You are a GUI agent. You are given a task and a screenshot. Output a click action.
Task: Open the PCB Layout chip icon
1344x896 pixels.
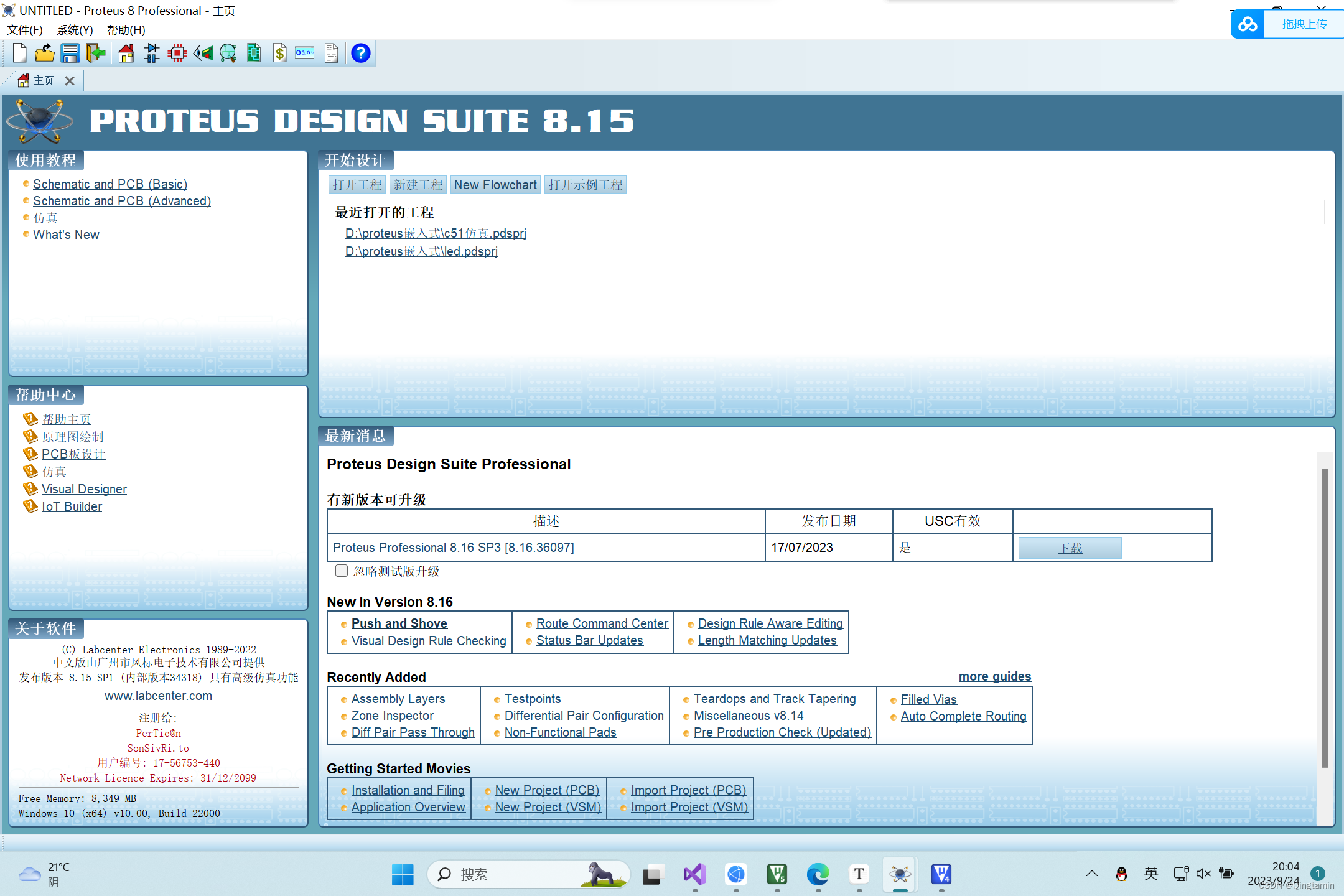pyautogui.click(x=177, y=54)
